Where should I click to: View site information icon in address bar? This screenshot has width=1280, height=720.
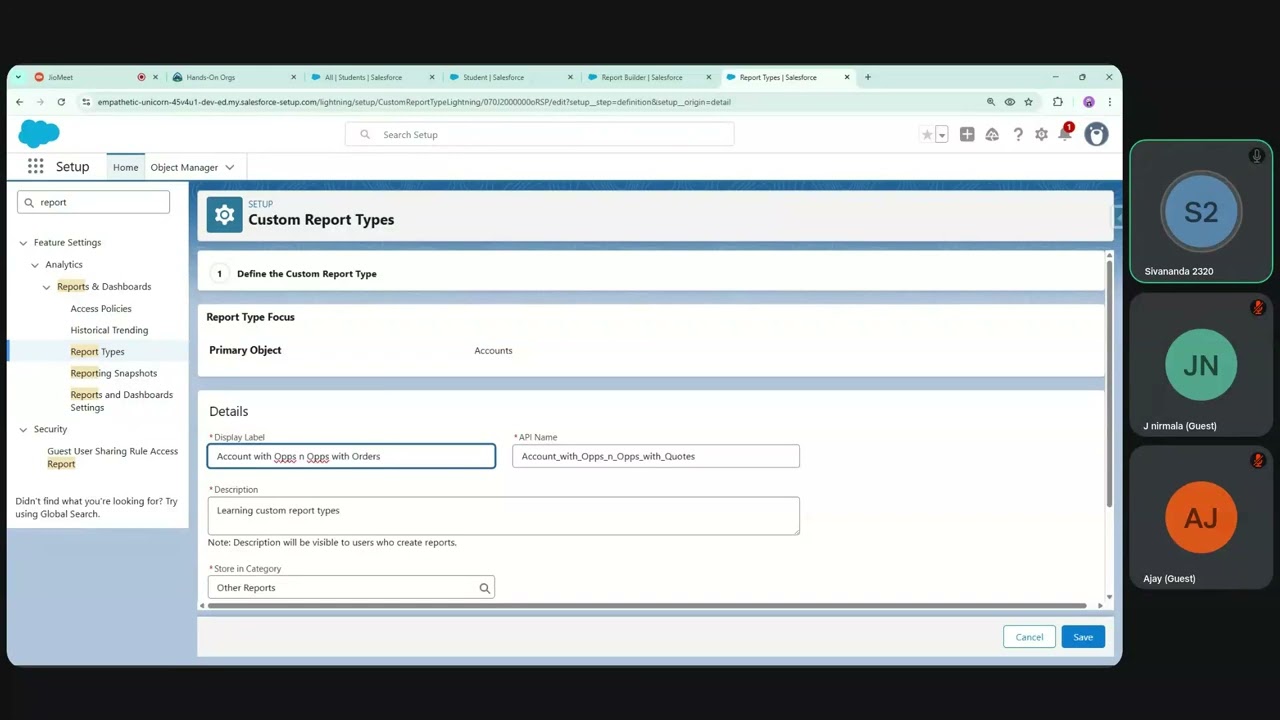point(86,102)
